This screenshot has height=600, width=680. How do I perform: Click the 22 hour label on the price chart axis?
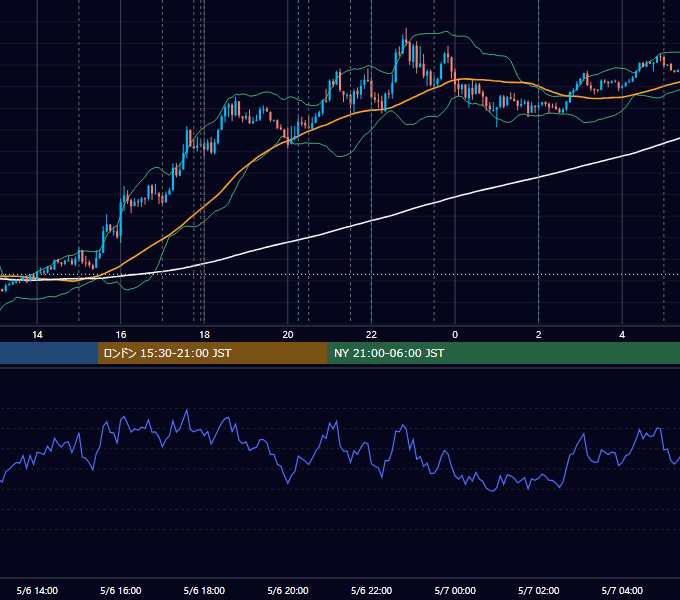[x=371, y=335]
